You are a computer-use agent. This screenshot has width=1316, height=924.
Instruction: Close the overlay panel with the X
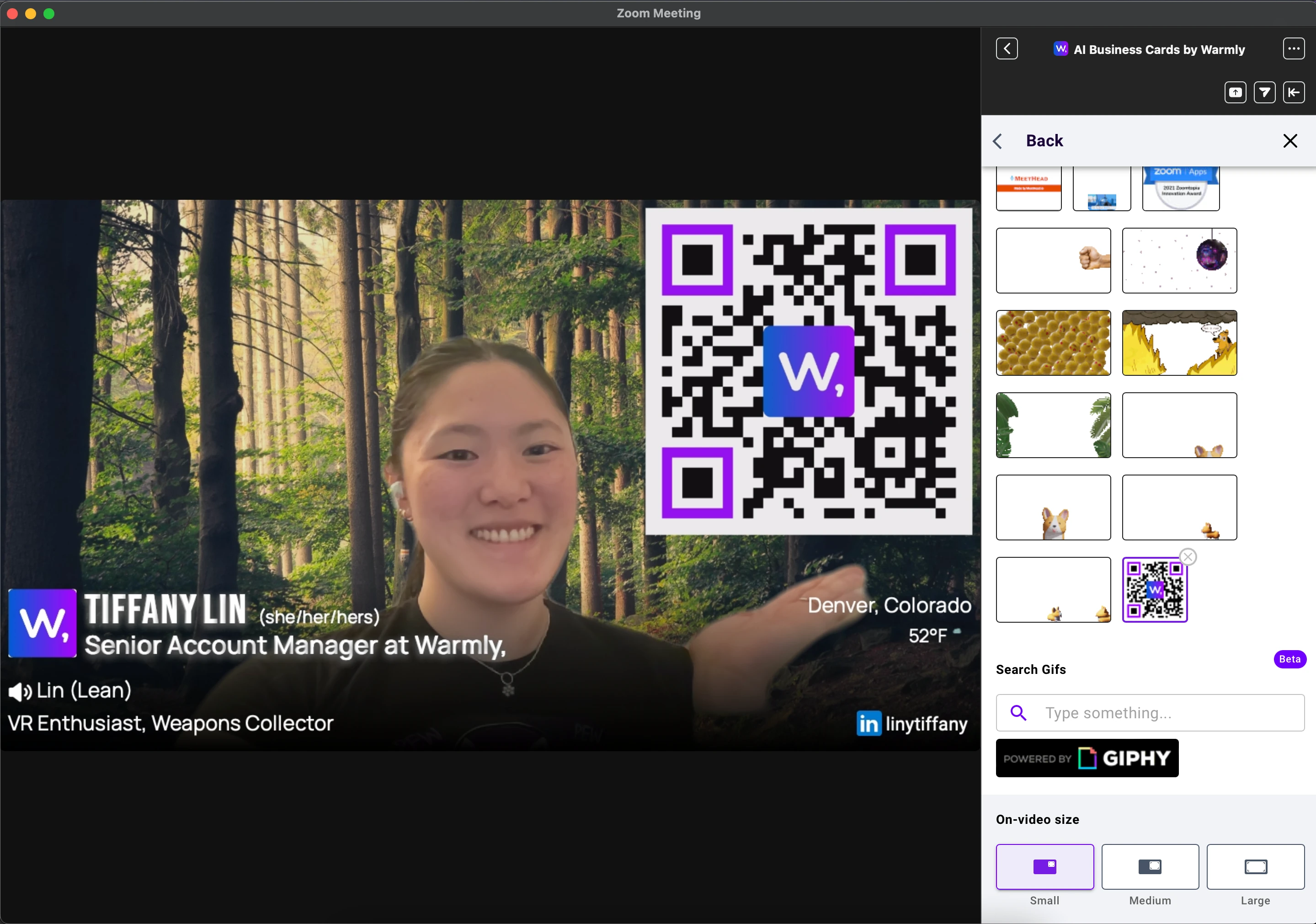(1289, 141)
